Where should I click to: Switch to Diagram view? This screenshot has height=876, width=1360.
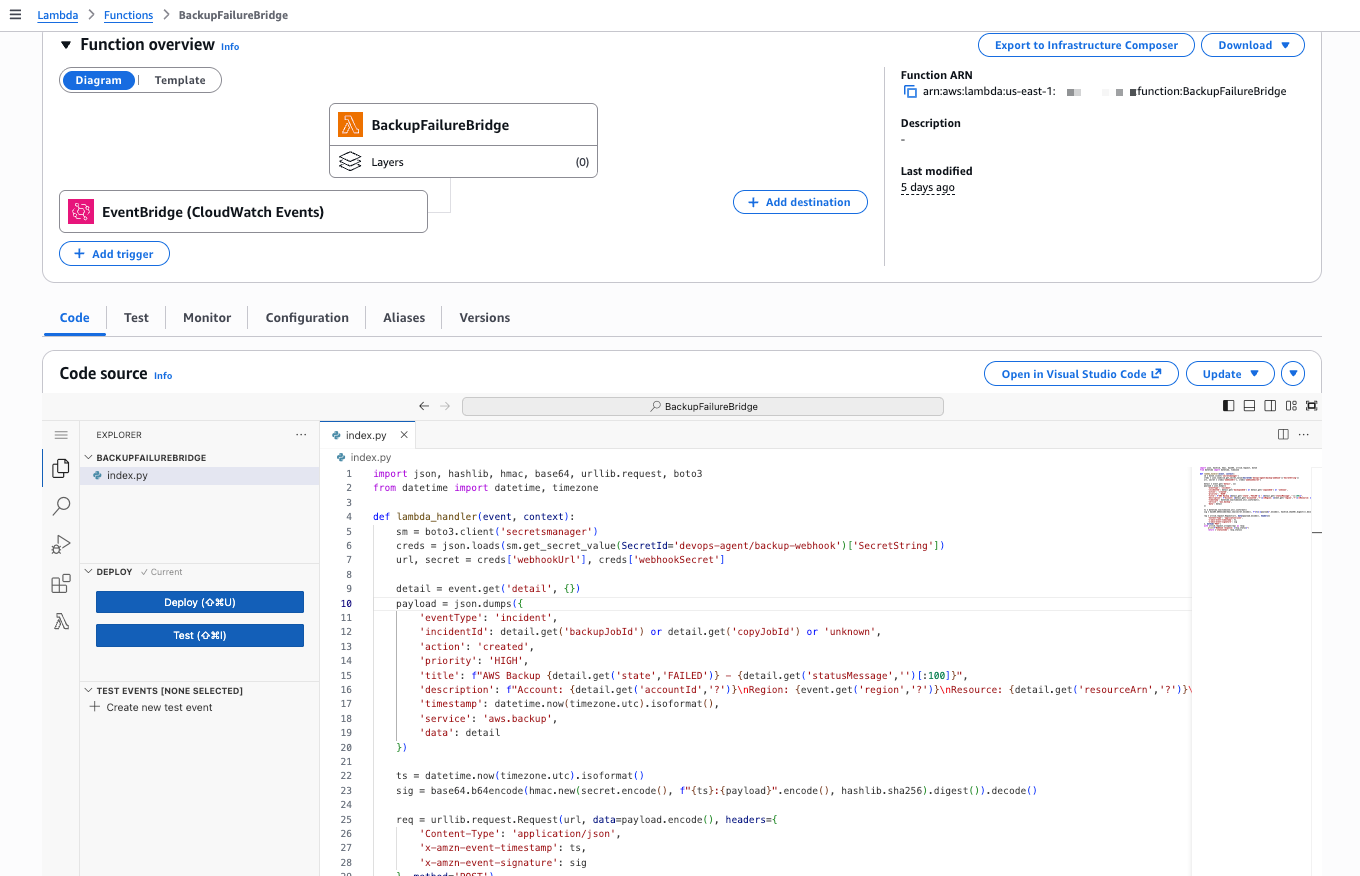(x=98, y=81)
